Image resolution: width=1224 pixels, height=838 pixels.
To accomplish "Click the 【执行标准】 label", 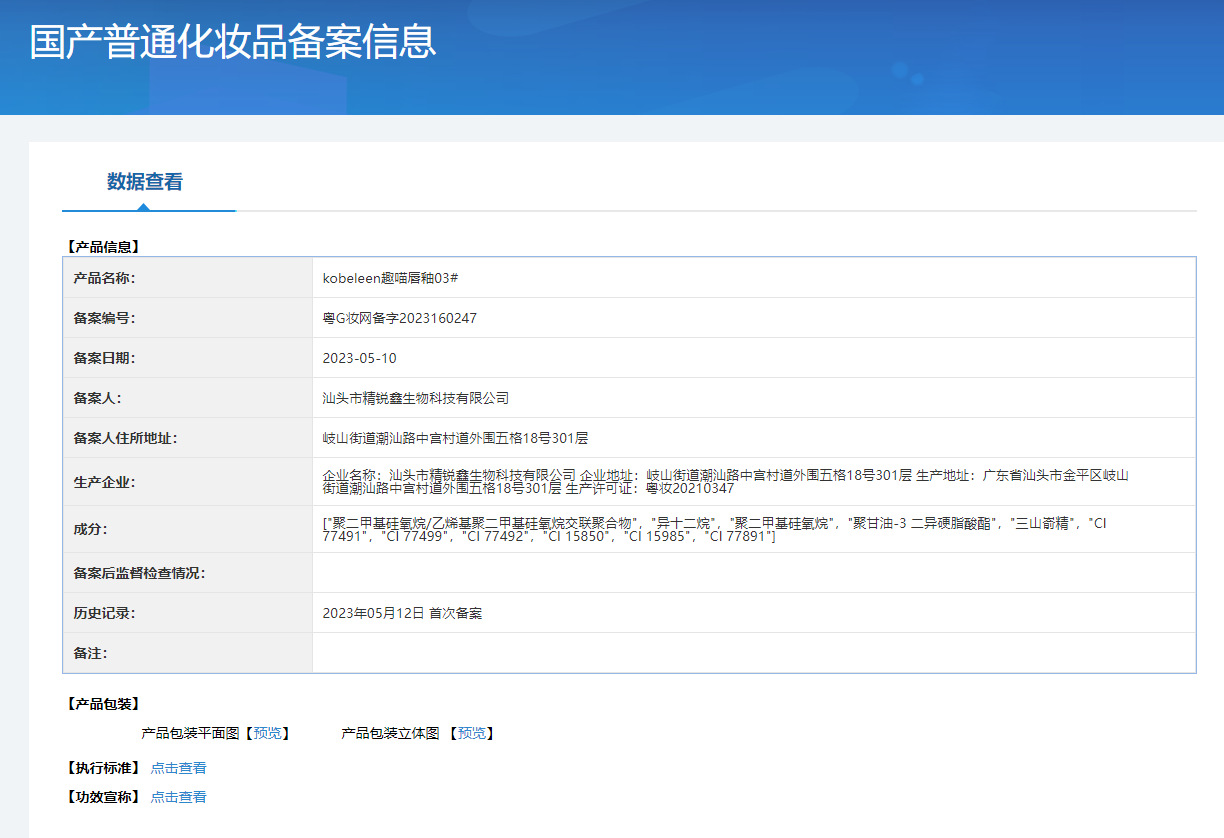I will click(102, 768).
